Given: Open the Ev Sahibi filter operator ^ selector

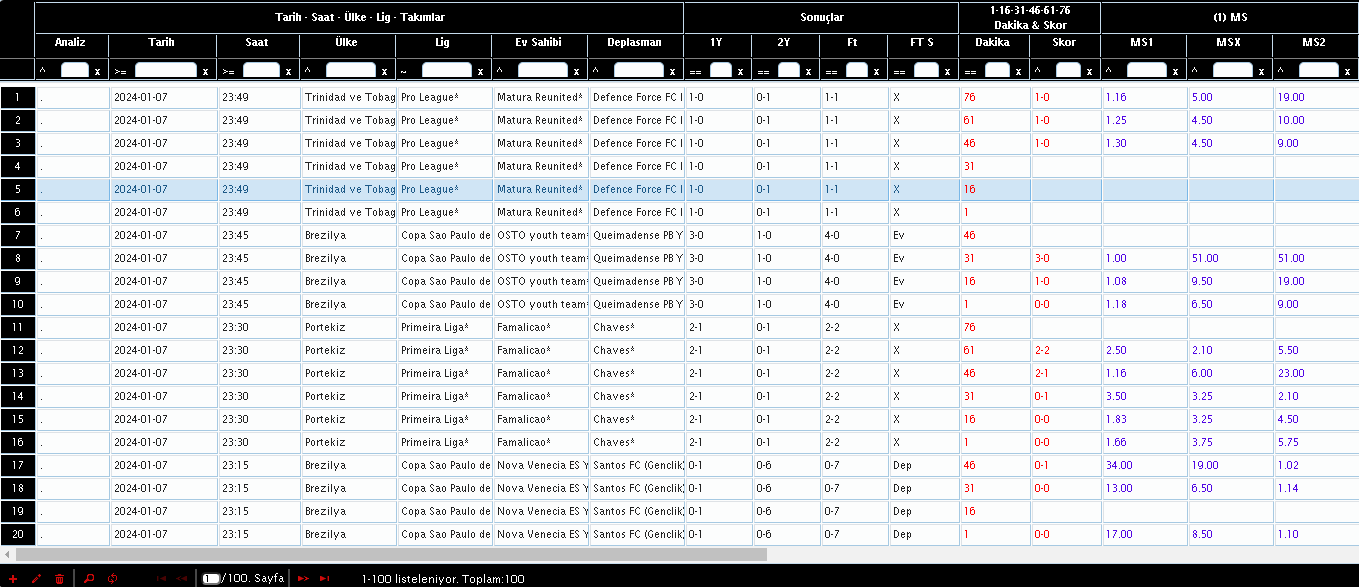Looking at the screenshot, I should coord(500,71).
